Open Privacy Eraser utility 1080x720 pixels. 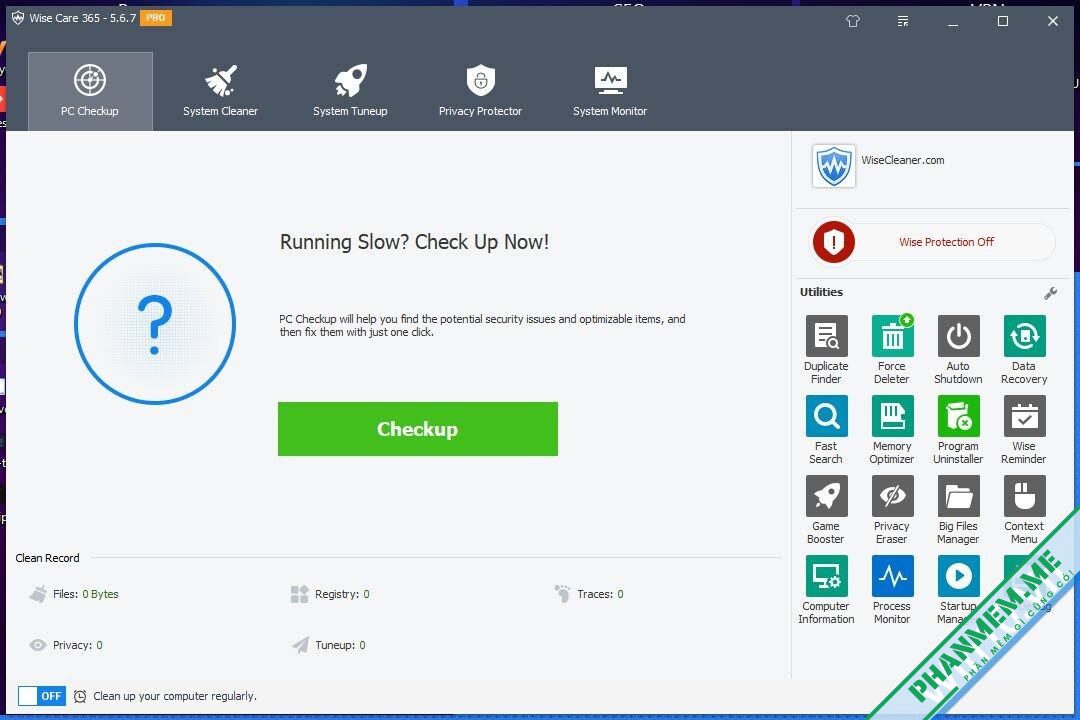[x=892, y=510]
